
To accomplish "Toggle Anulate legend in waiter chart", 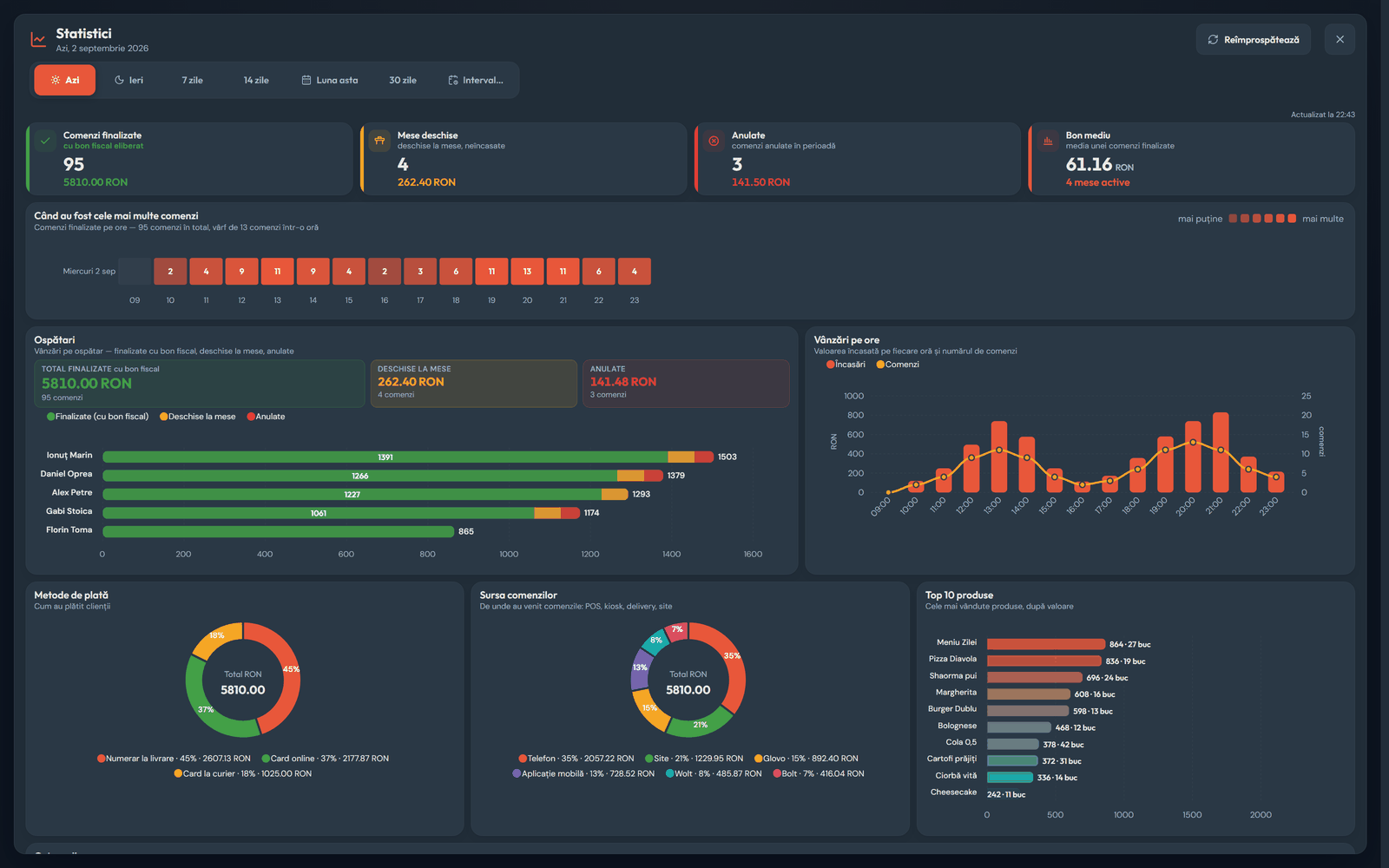I will 267,417.
